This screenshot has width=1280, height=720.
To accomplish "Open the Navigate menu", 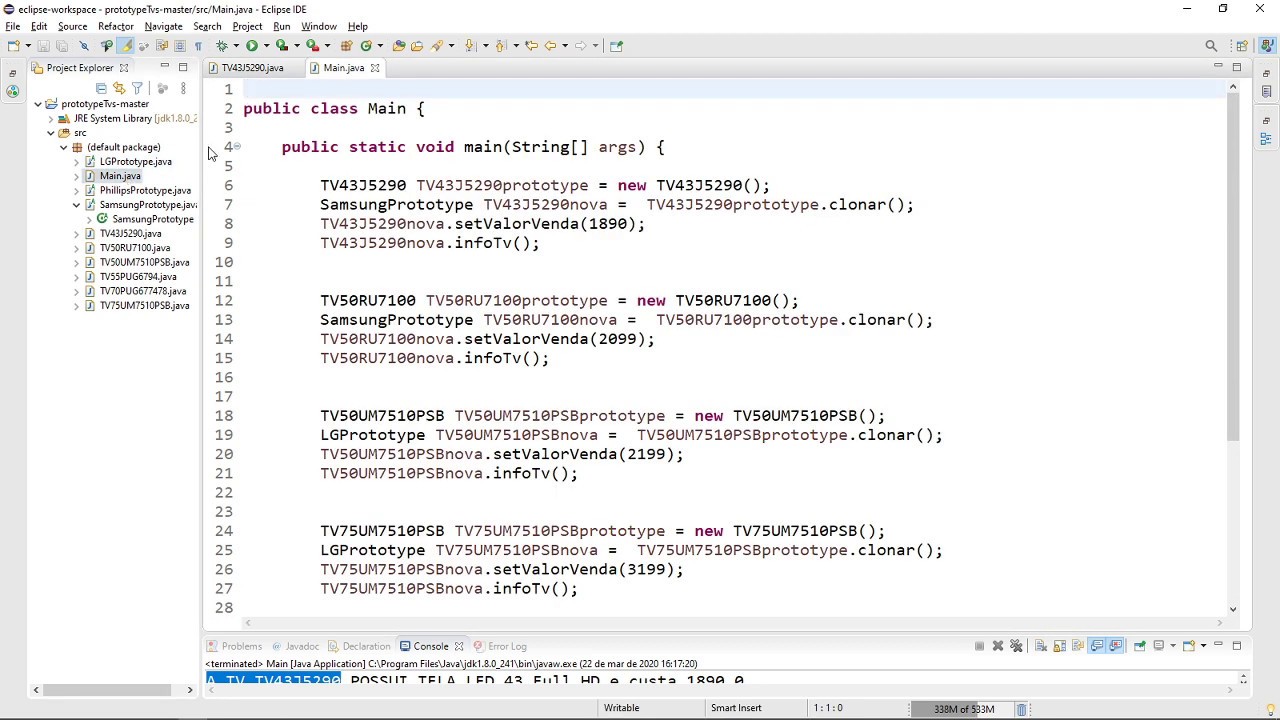I will 163,26.
